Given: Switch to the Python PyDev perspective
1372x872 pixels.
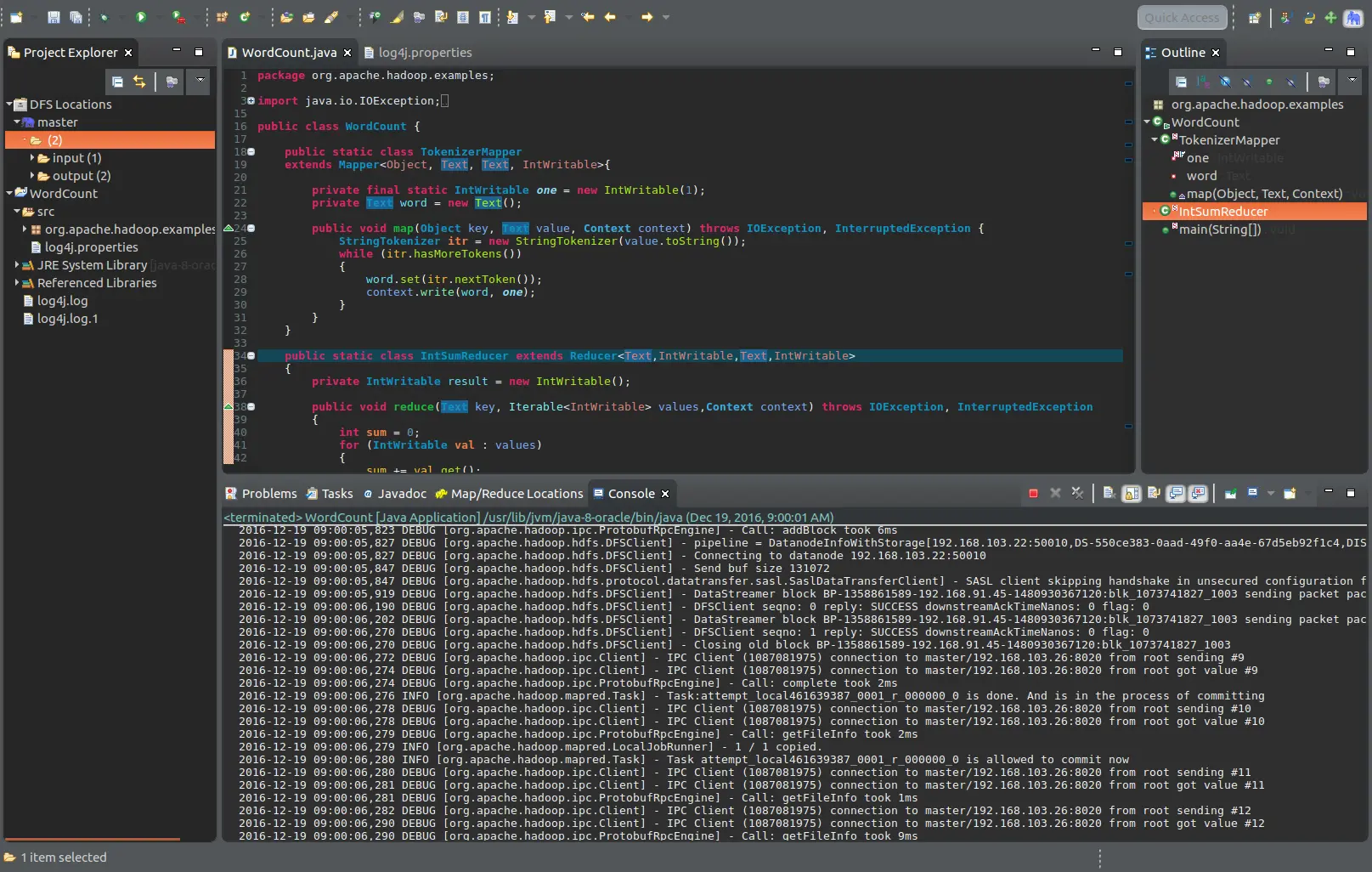Looking at the screenshot, I should (x=1309, y=18).
